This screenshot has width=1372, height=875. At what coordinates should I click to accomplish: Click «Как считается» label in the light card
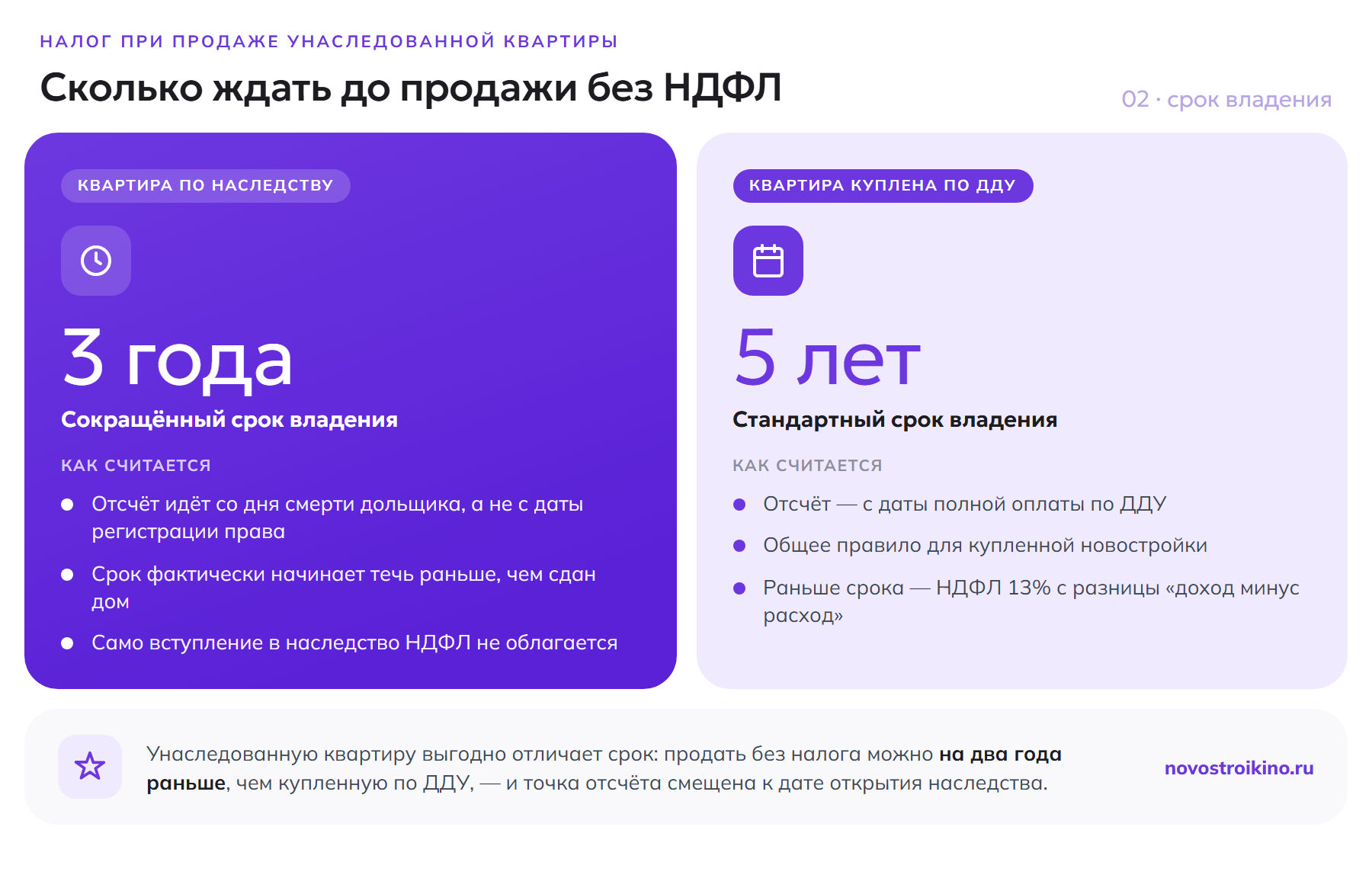click(x=807, y=466)
